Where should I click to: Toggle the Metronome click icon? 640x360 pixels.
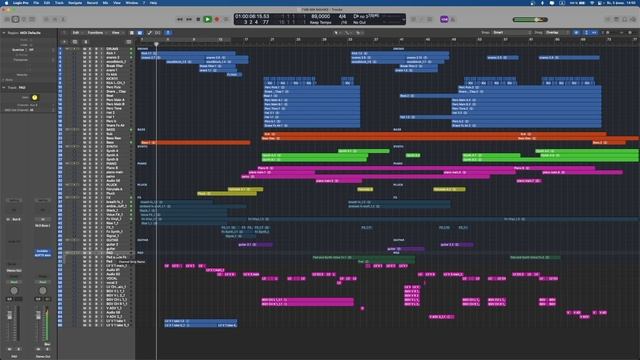tap(452, 19)
